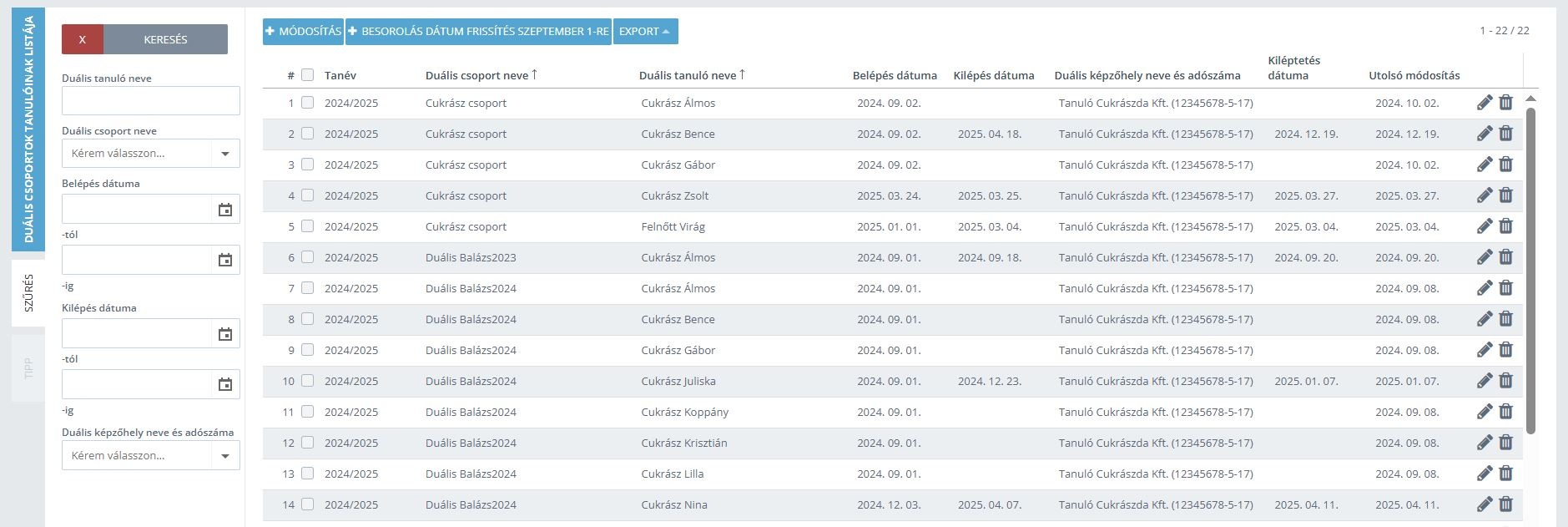Check row 10 Cukrász Juliska checkbox
Viewport: 1568px width, 527px height.
tap(307, 381)
